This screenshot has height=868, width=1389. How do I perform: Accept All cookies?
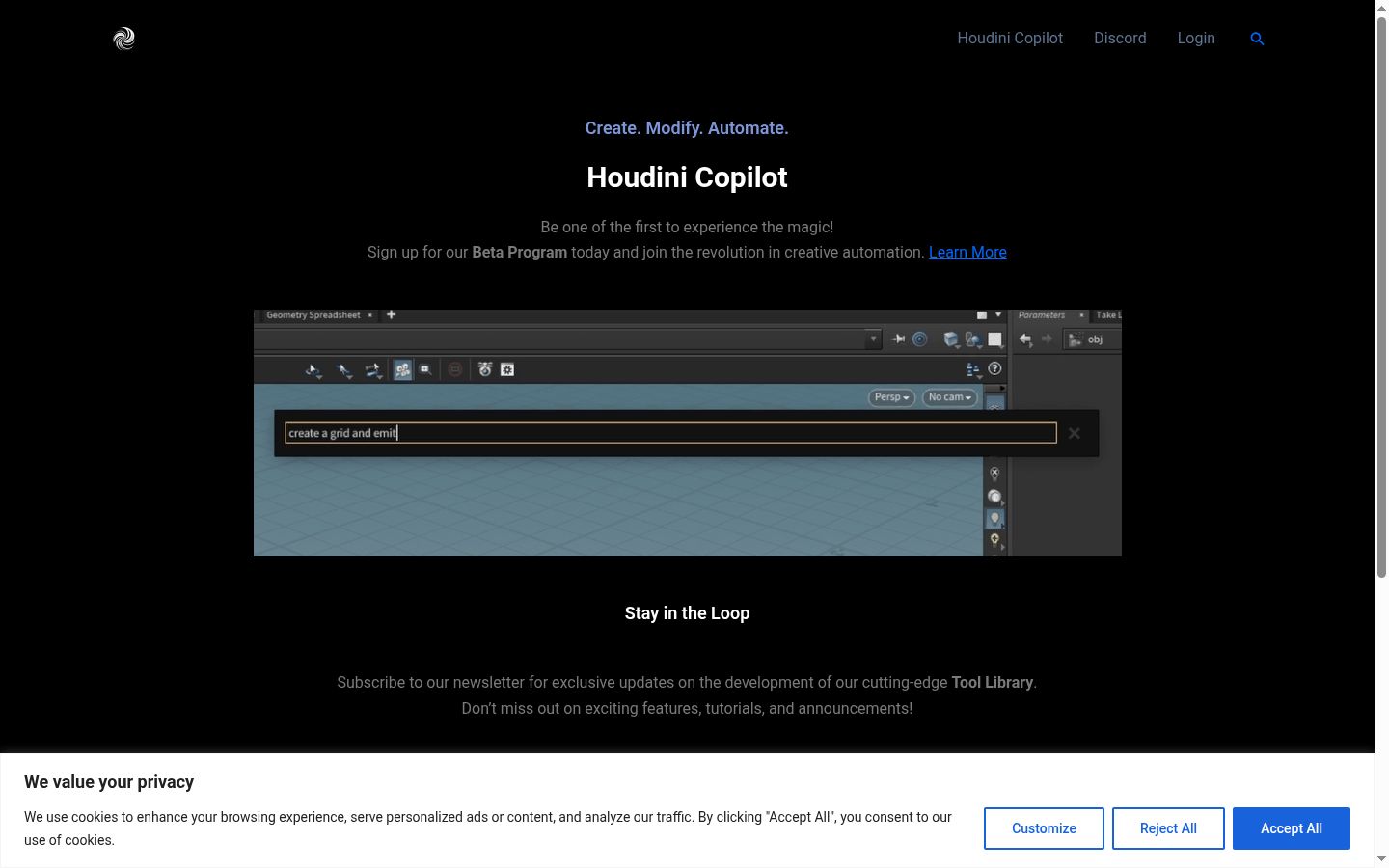1292,828
